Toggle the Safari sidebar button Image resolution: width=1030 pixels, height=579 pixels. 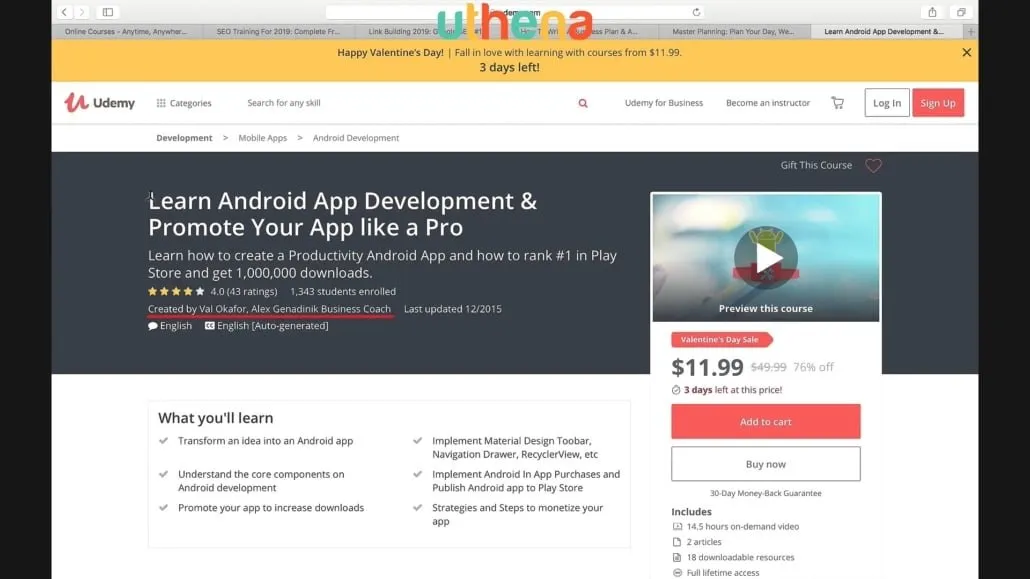point(108,12)
